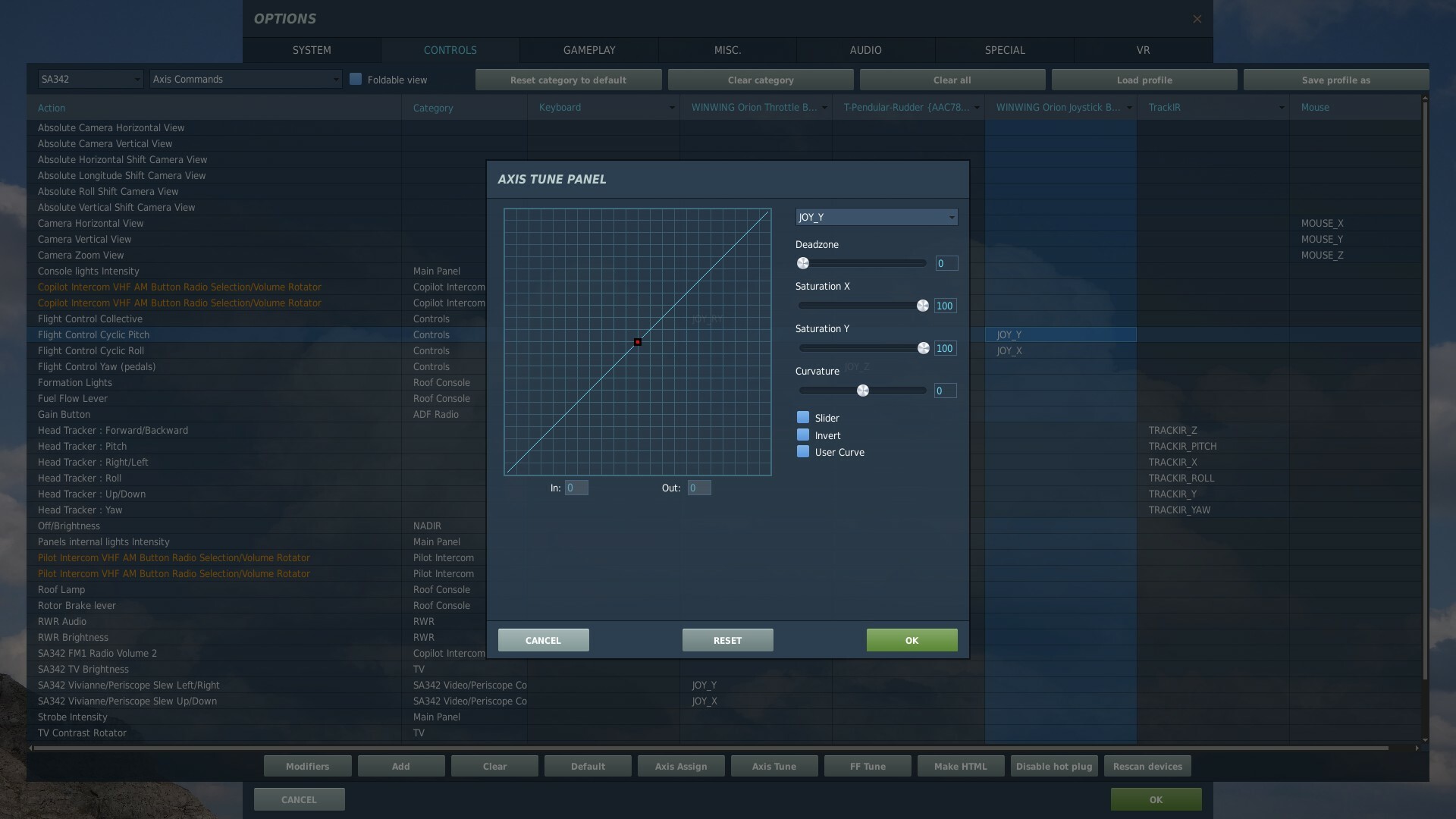Click the Default button in the bottom toolbar
Viewport: 1456px width, 819px height.
[x=588, y=766]
